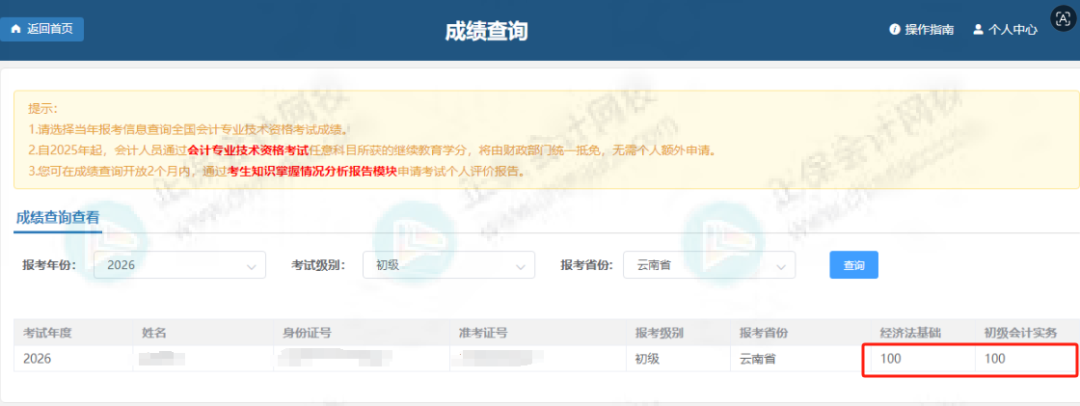Viewport: 1080px width, 406px height.
Task: Click the 初级会计实务 score of 100
Action: pyautogui.click(x=995, y=359)
